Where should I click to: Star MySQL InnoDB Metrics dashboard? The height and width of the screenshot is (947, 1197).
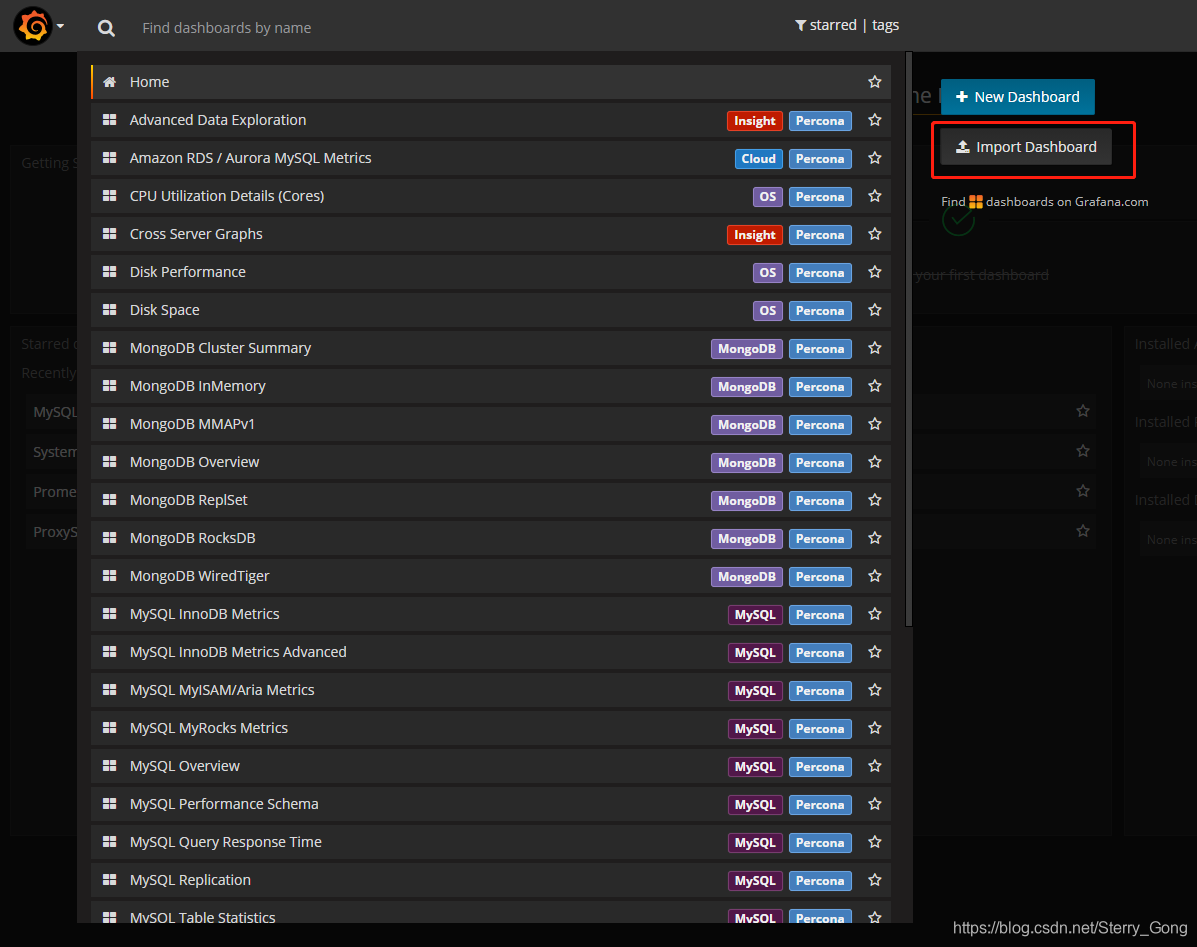(x=875, y=614)
